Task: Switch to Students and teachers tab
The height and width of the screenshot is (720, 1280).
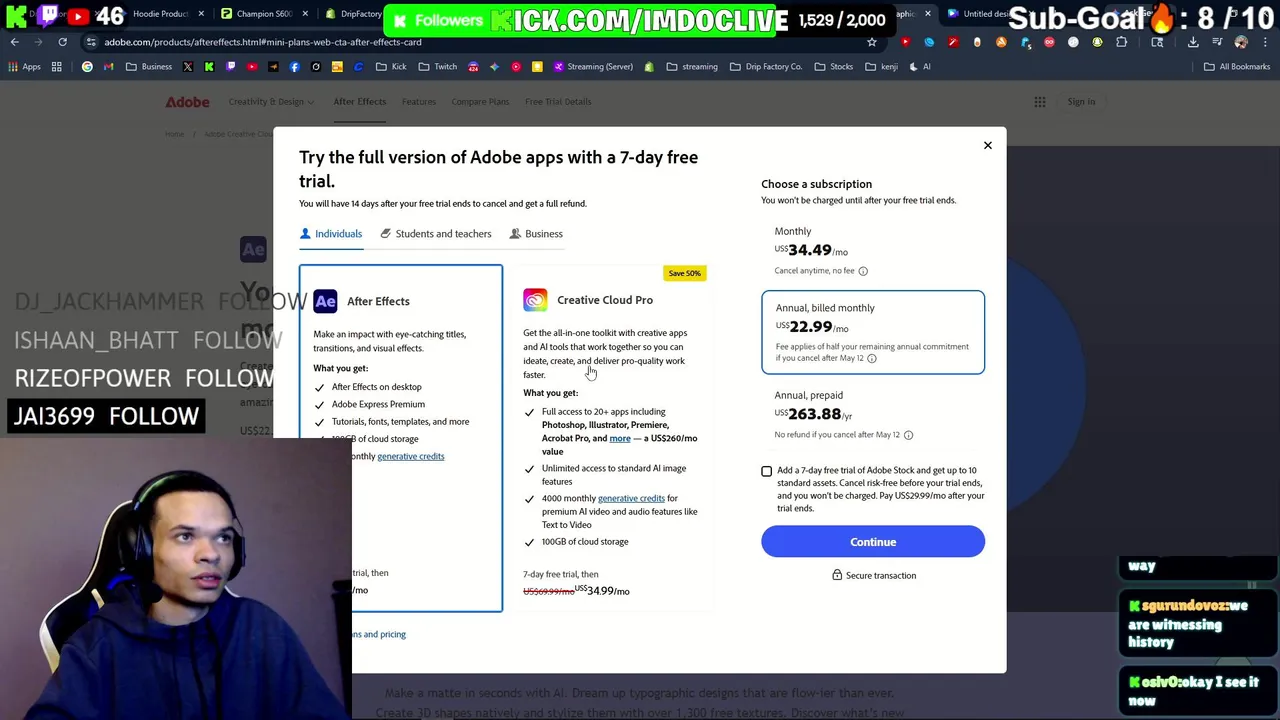Action: click(436, 234)
